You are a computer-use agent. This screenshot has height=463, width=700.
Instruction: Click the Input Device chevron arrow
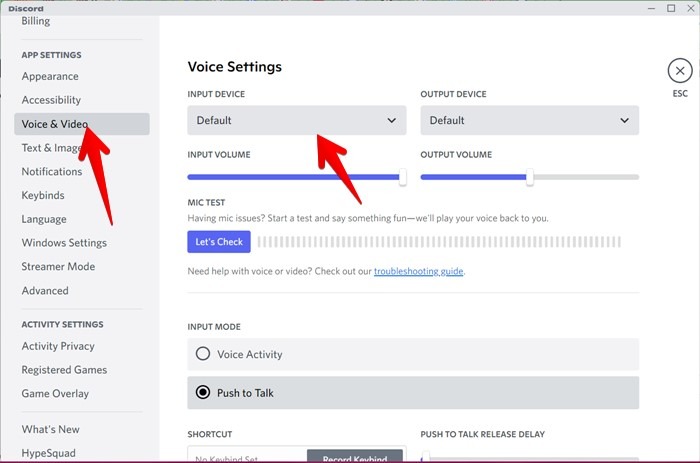pos(392,121)
